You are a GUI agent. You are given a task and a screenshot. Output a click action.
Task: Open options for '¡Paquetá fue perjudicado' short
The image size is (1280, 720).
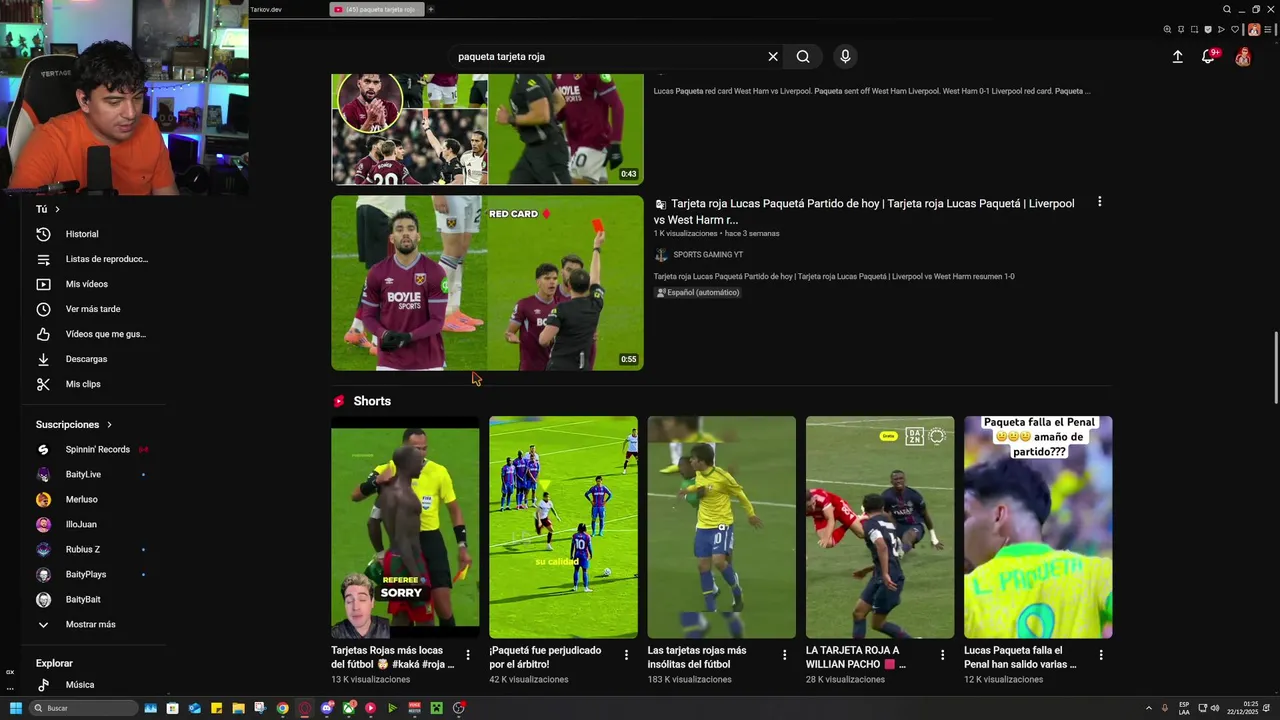626,655
